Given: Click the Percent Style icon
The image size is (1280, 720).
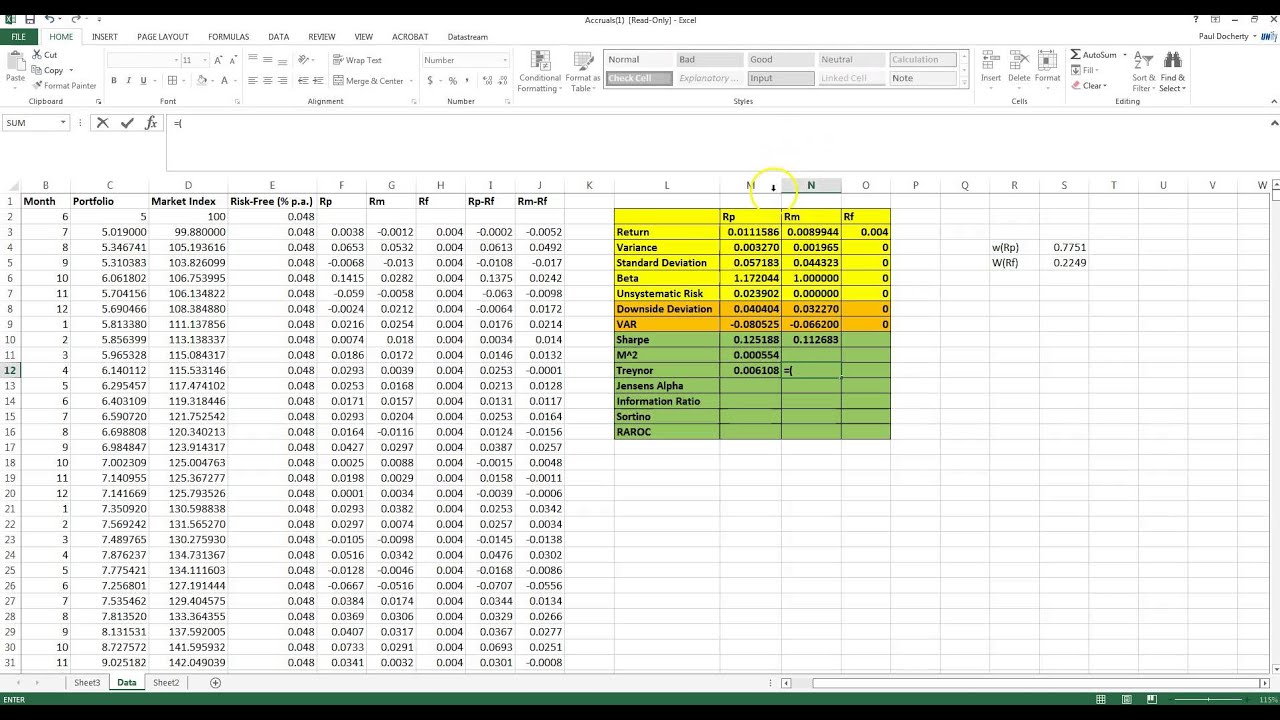Looking at the screenshot, I should pyautogui.click(x=453, y=81).
